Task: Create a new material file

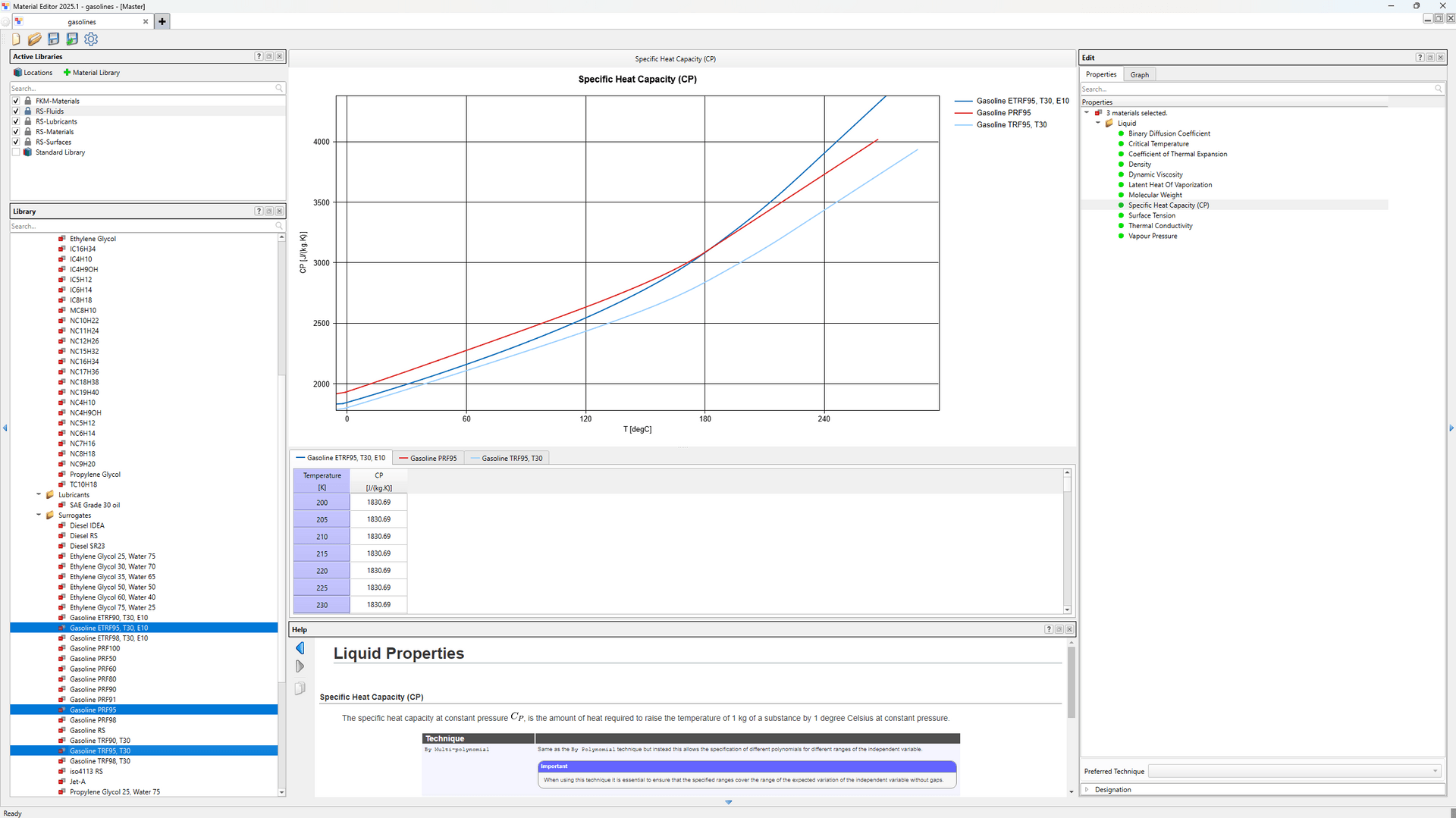Action: coord(15,39)
